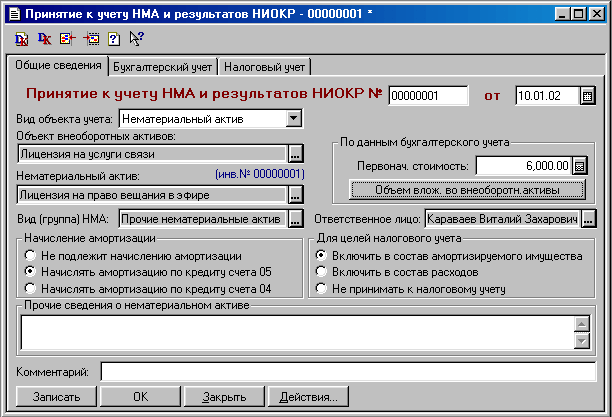Viewport: 612px width, 417px height.
Task: Click 'Объем влож. во внеоборотн.активы' button
Action: 467,190
